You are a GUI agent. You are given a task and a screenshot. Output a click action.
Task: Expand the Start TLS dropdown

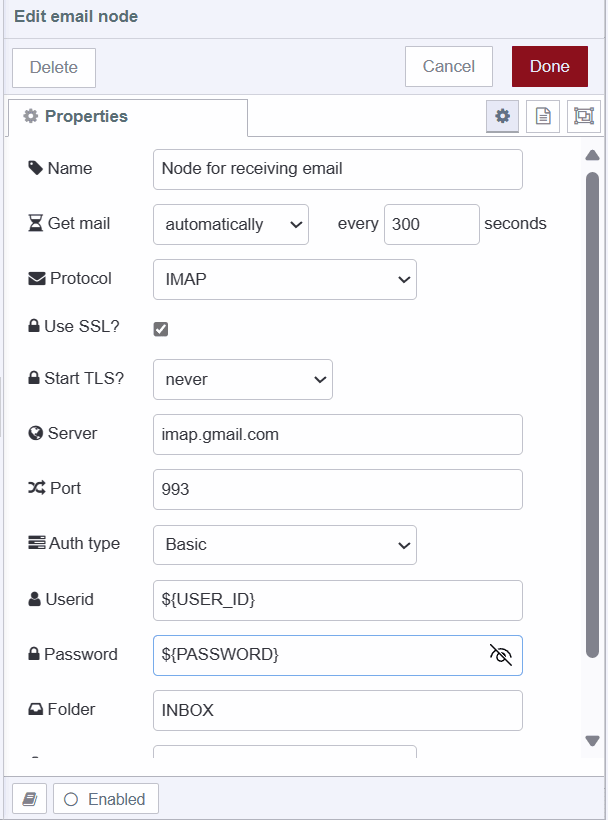tap(242, 379)
